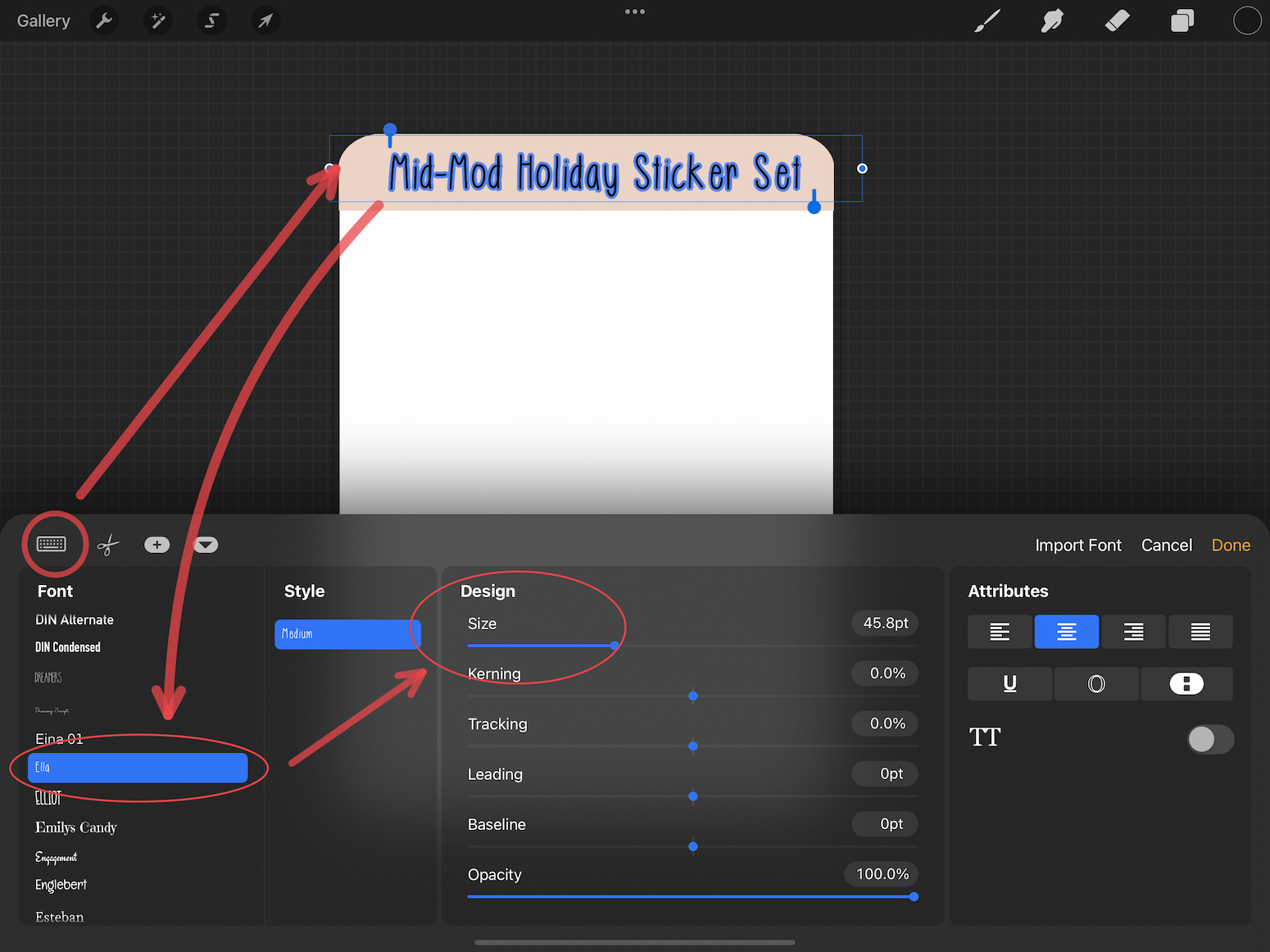The height and width of the screenshot is (952, 1270).
Task: Select the Transform arrow tool
Action: click(x=265, y=20)
